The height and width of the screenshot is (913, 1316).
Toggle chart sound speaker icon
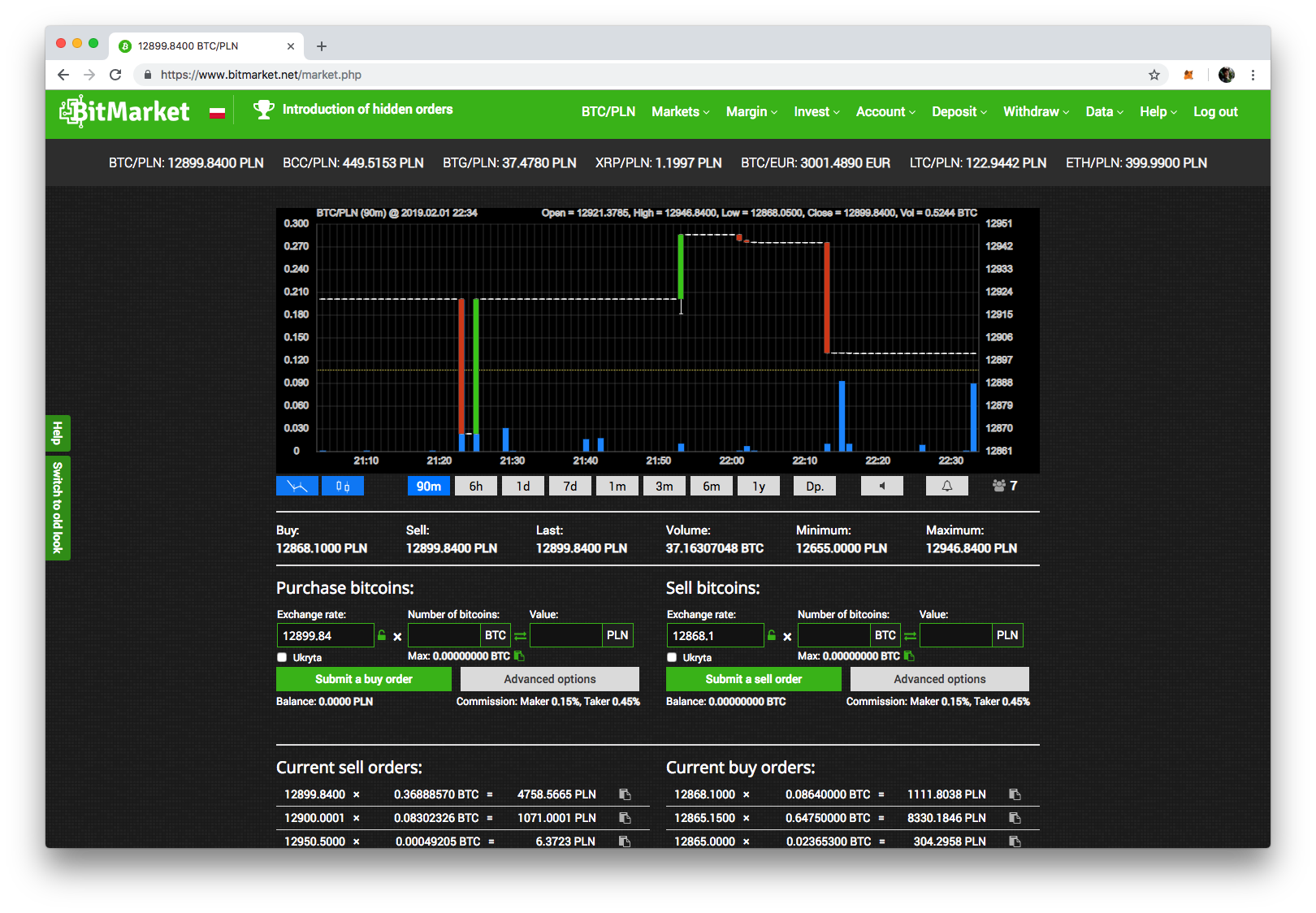click(882, 486)
